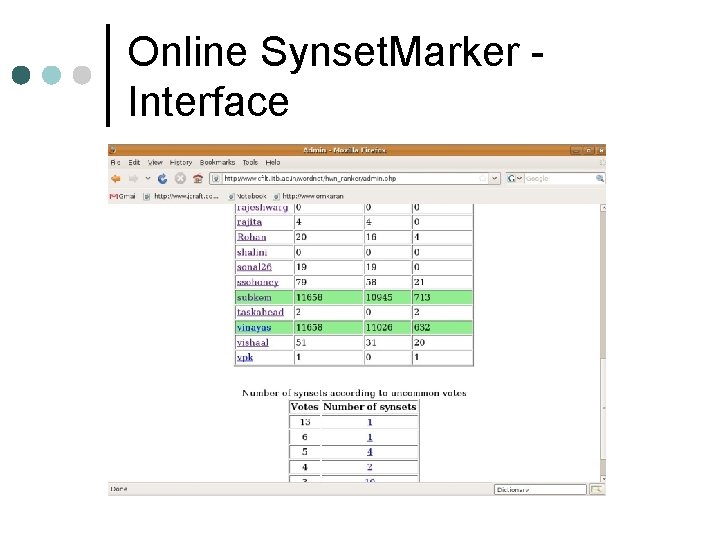The image size is (720, 540).
Task: Open the taskahead user link
Action: point(260,312)
